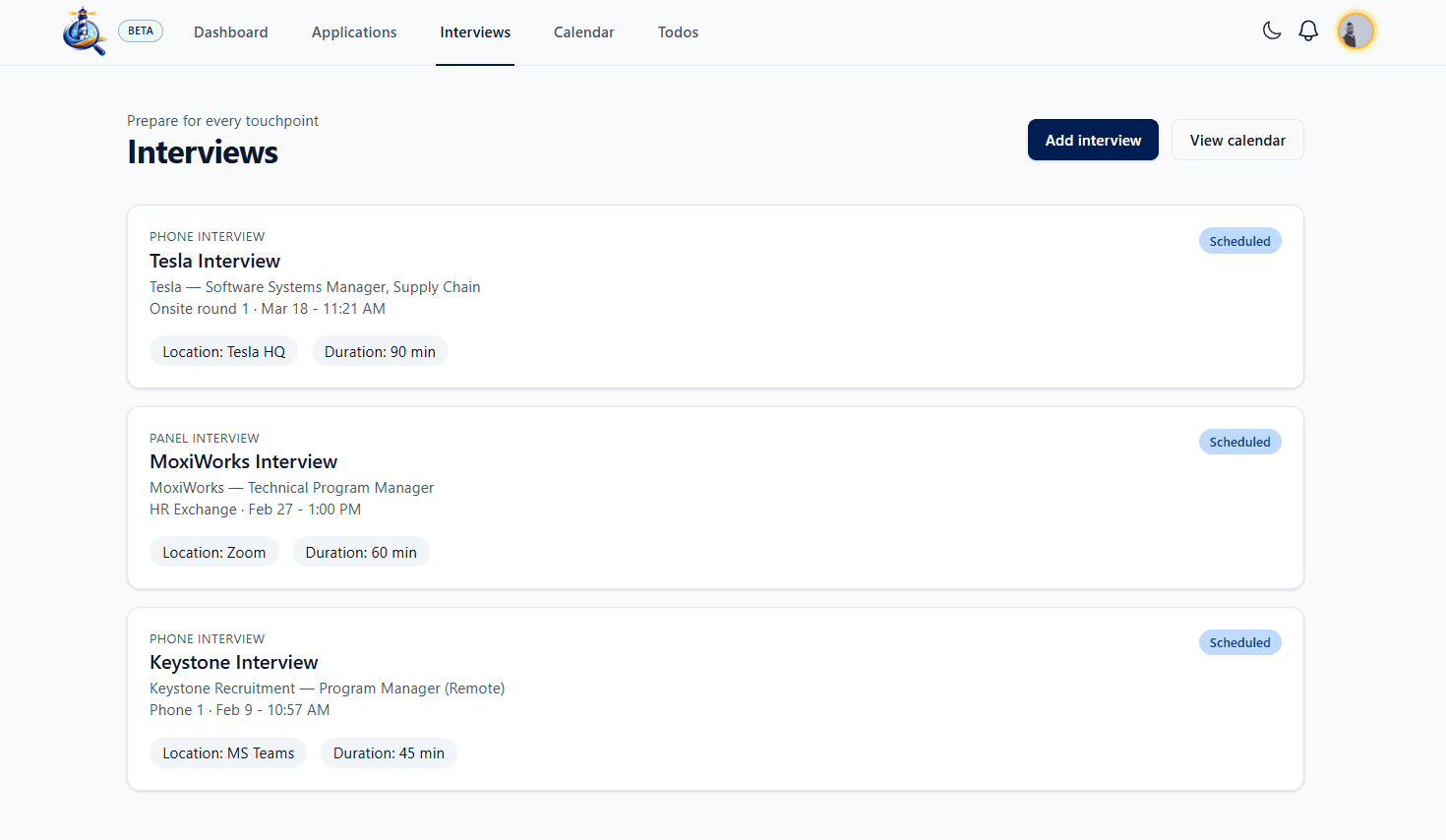
Task: Open the MoxiWorks Interview title
Action: pos(243,461)
